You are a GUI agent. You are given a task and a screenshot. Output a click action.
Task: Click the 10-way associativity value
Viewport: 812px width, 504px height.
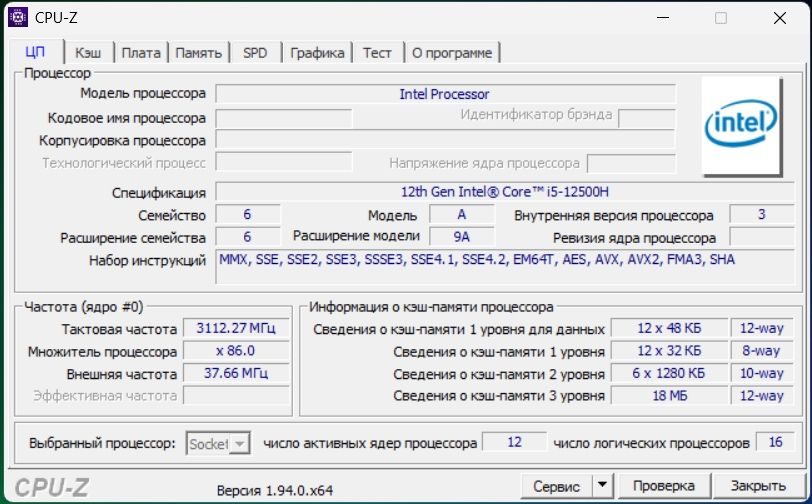pyautogui.click(x=762, y=373)
